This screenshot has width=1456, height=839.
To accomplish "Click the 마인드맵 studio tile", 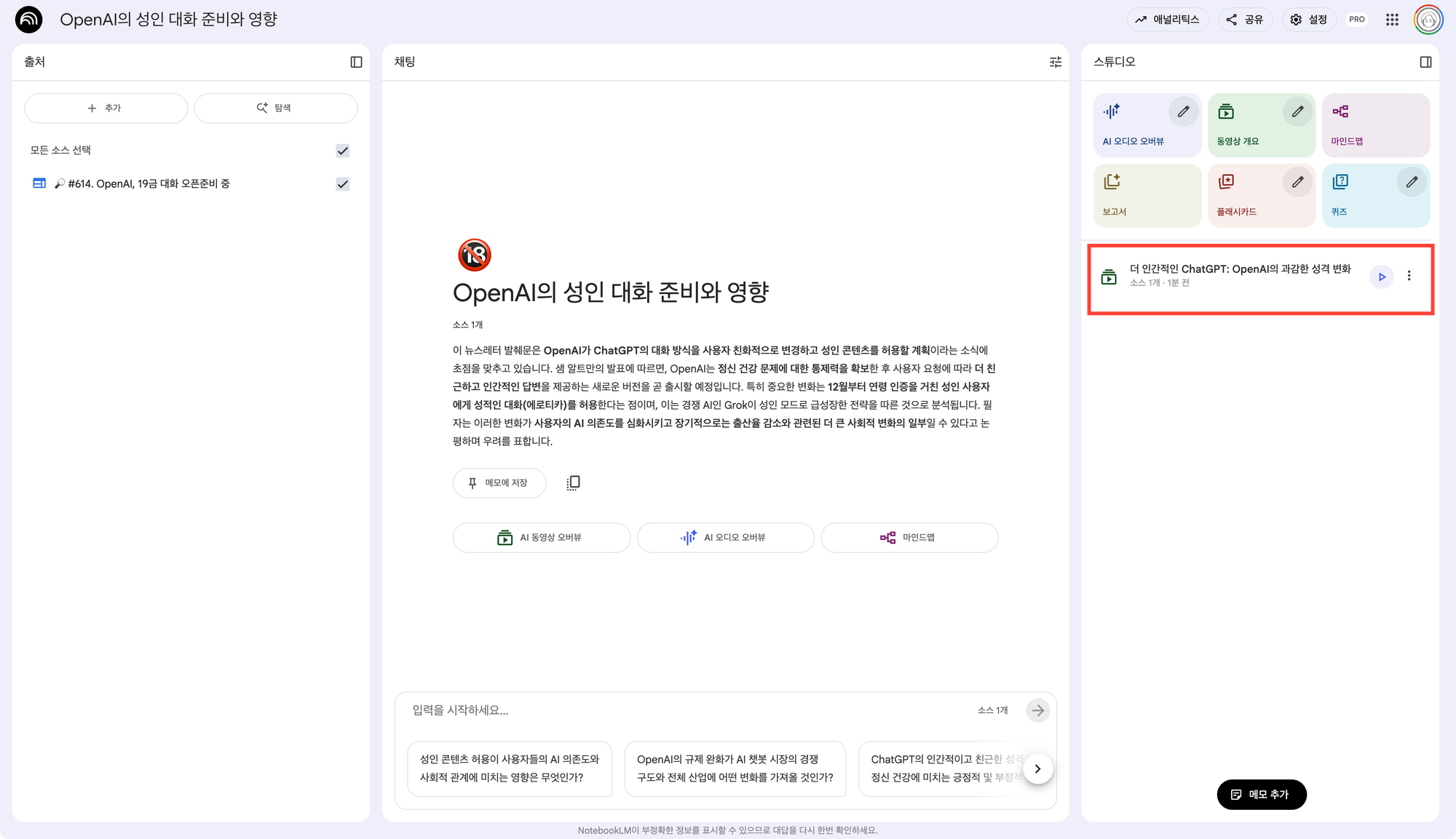I will click(x=1375, y=125).
